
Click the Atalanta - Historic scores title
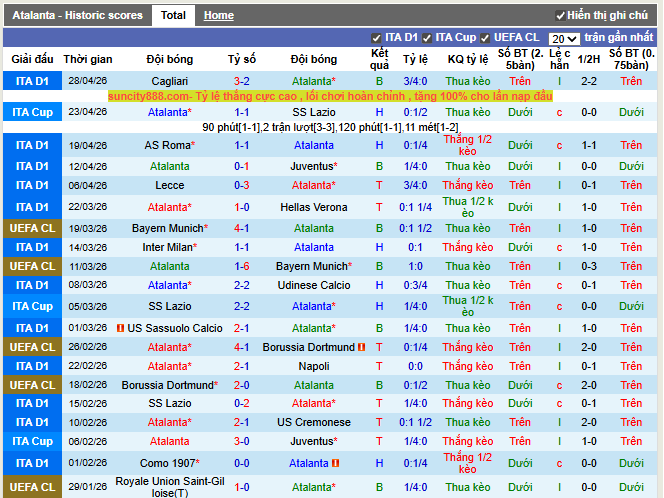coord(77,15)
